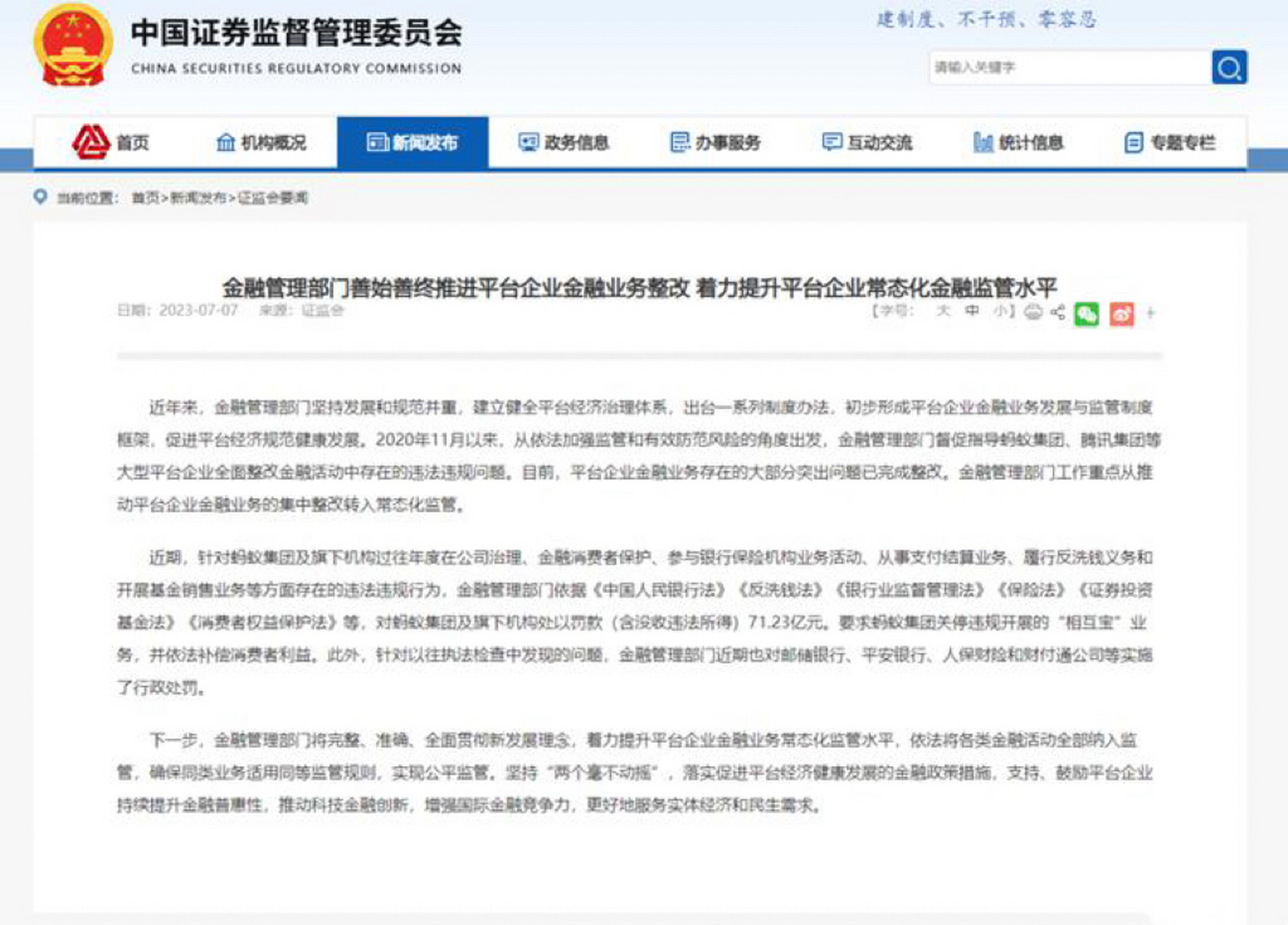The image size is (1288, 925).
Task: Click the location pin icon in breadcrumb
Action: pos(40,197)
